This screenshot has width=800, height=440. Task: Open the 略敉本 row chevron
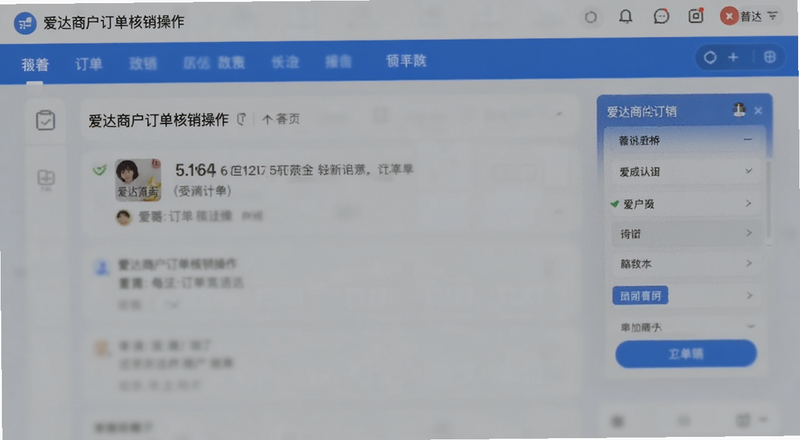[748, 263]
